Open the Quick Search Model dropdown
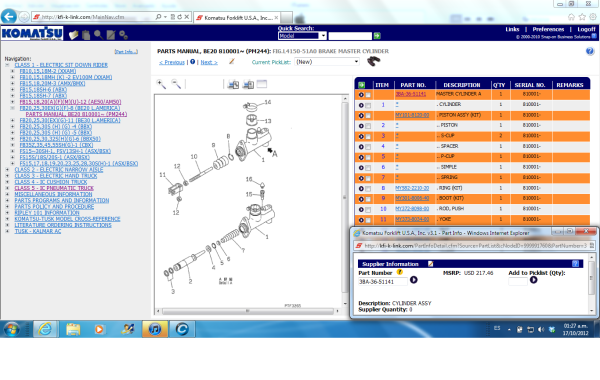This screenshot has width=600, height=380. [x=302, y=36]
